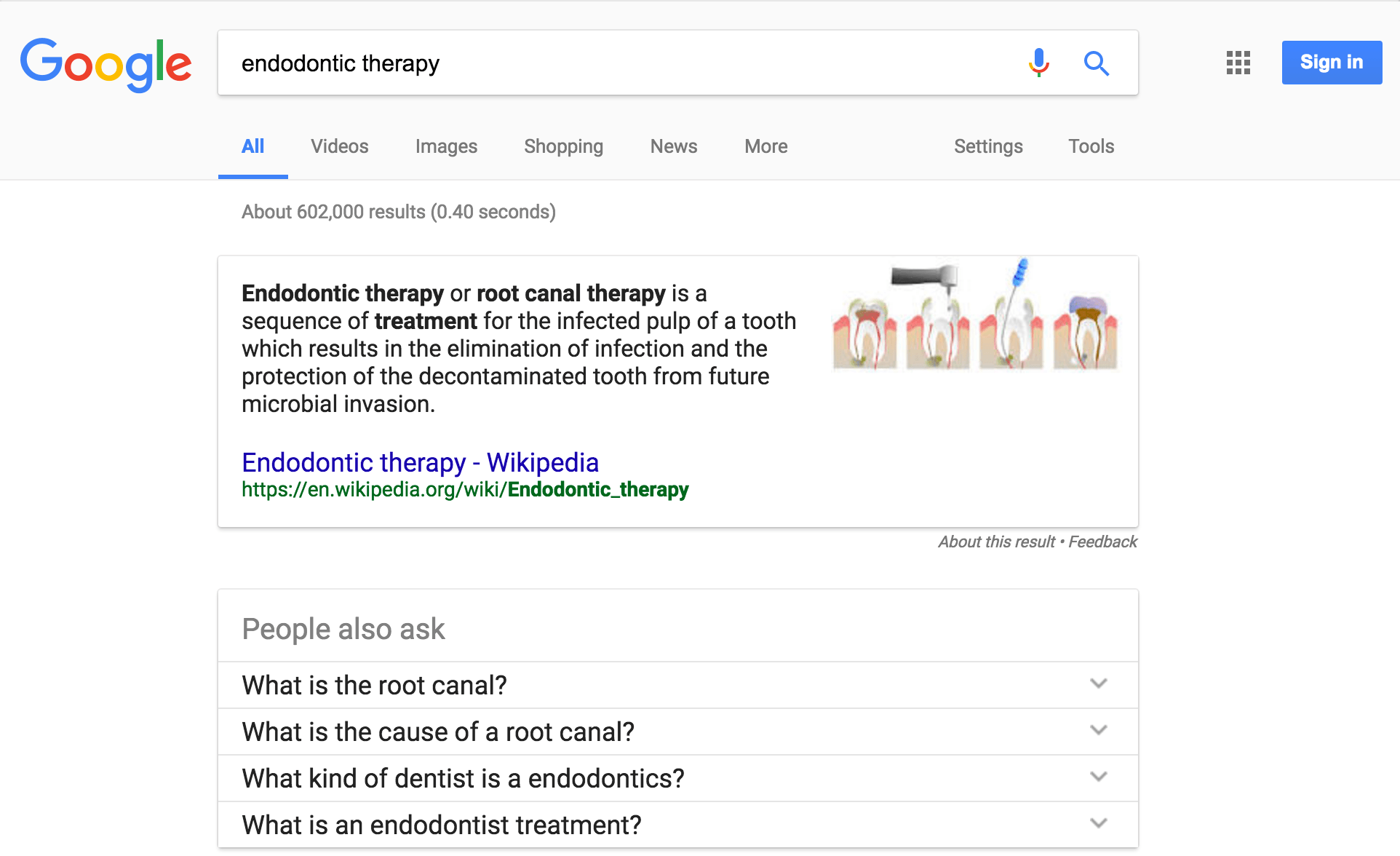The height and width of the screenshot is (856, 1400).
Task: Switch to the Images tab
Action: [x=446, y=146]
